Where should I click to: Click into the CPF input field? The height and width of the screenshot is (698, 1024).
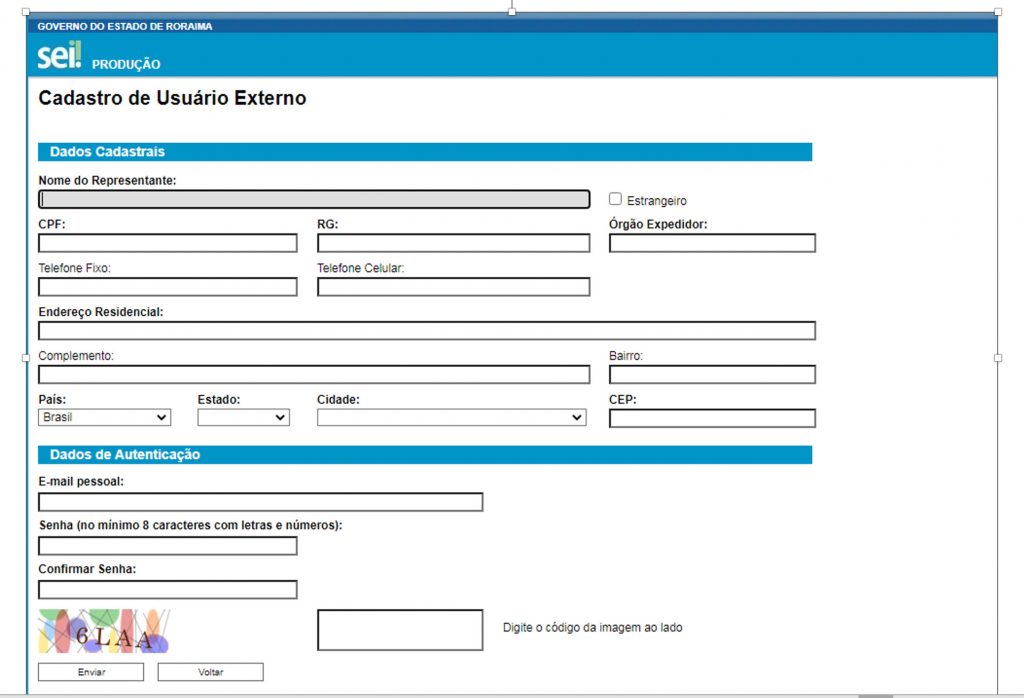(x=167, y=243)
